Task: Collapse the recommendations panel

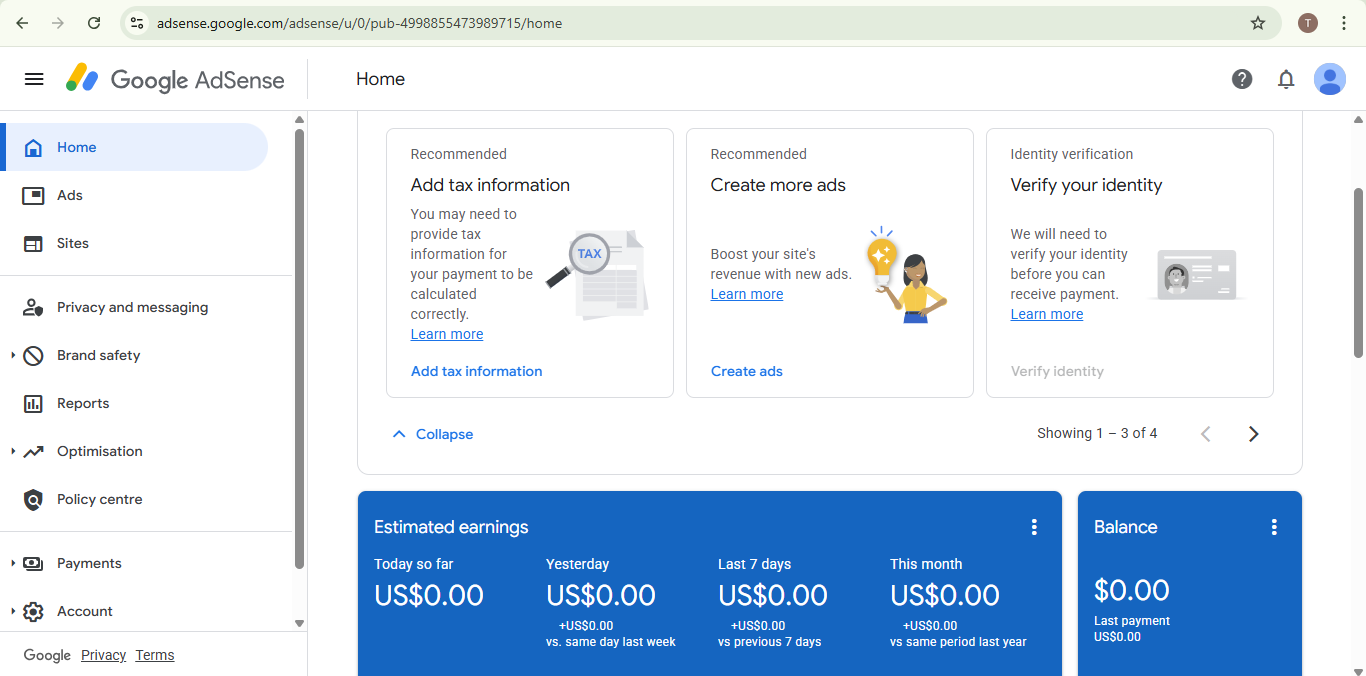Action: click(432, 433)
